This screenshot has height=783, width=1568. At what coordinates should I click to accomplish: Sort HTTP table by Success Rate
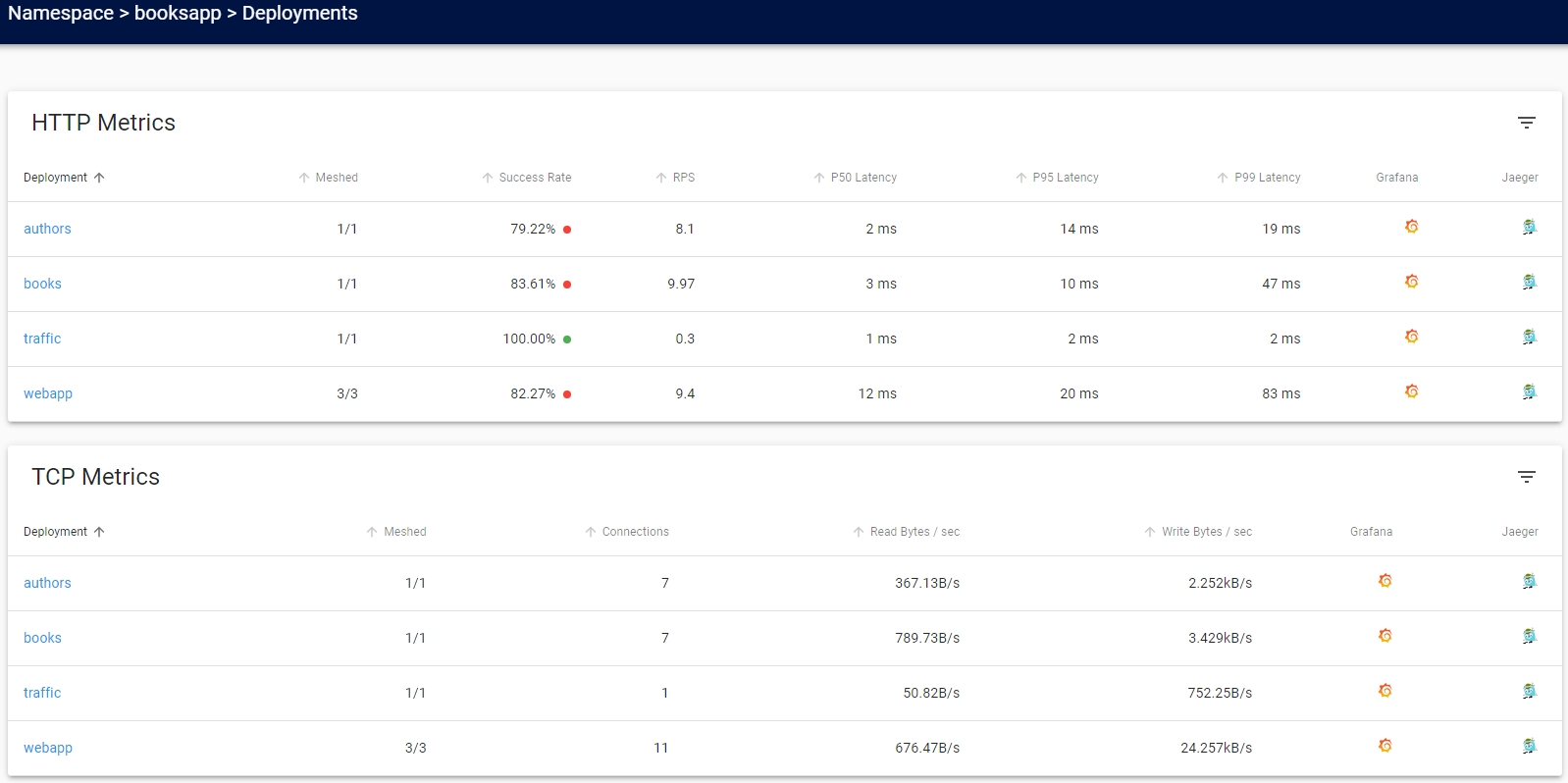534,178
